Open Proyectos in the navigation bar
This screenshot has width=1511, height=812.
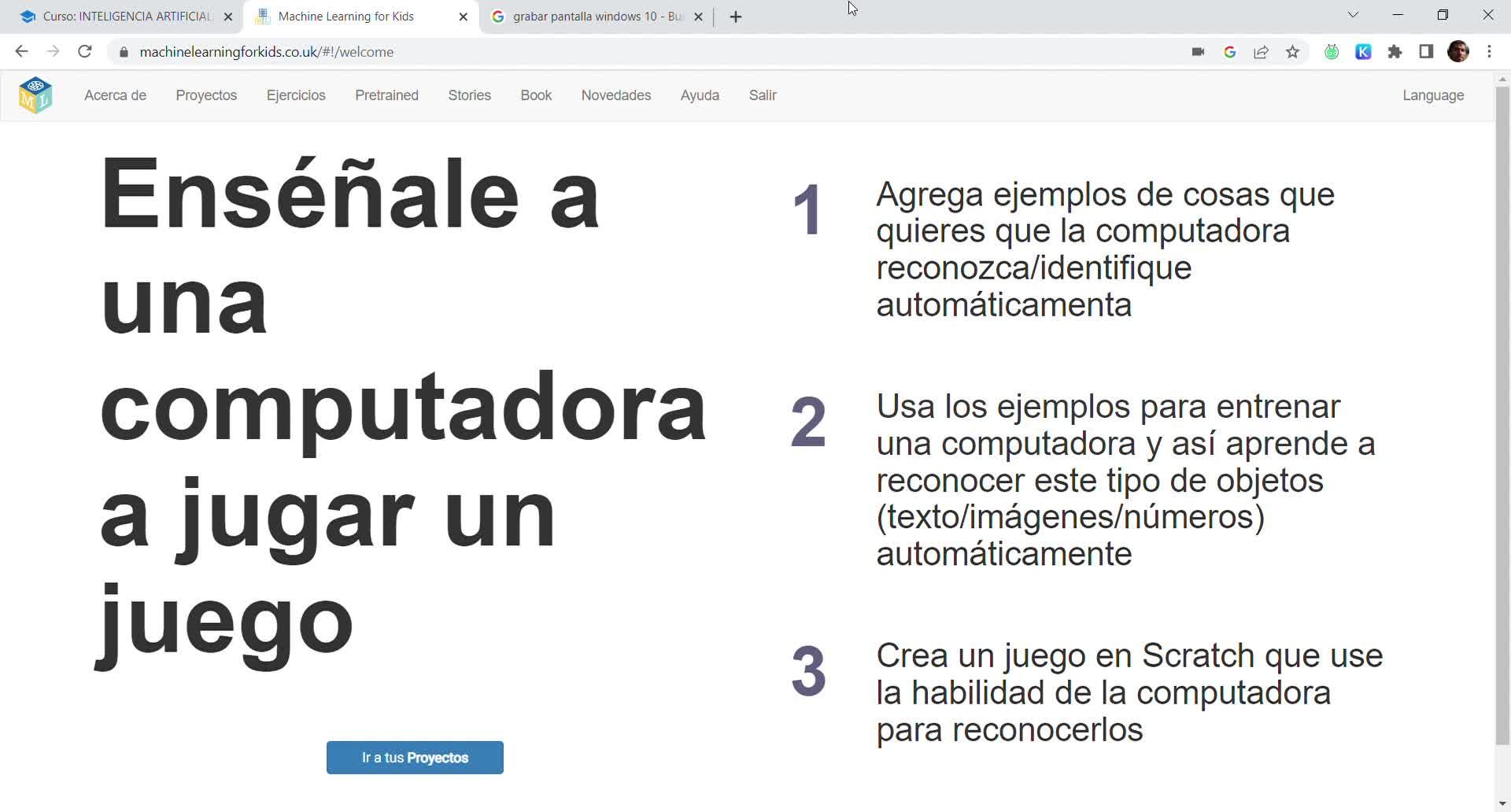[206, 95]
